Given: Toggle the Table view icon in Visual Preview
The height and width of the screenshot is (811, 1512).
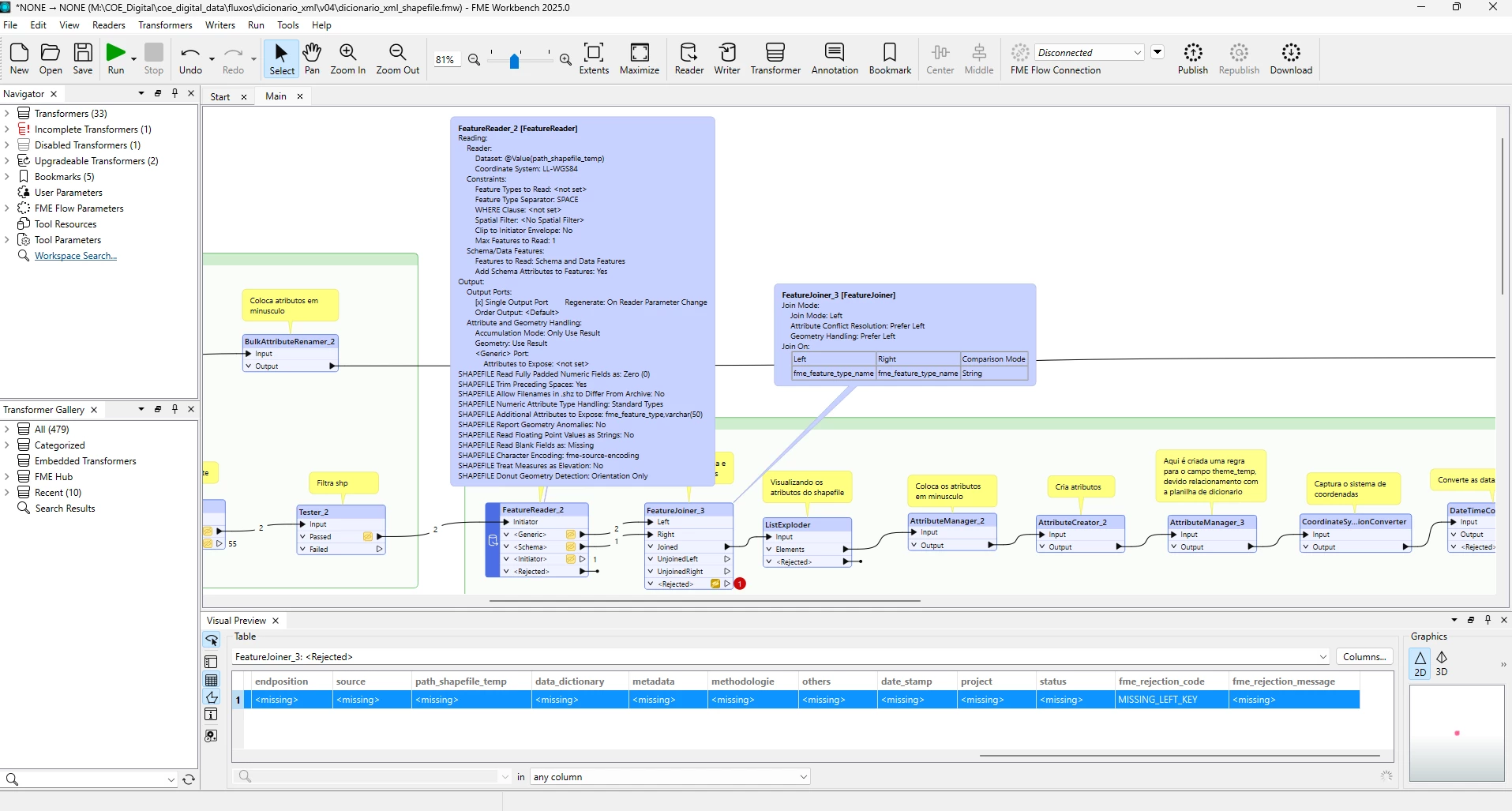Looking at the screenshot, I should [211, 680].
